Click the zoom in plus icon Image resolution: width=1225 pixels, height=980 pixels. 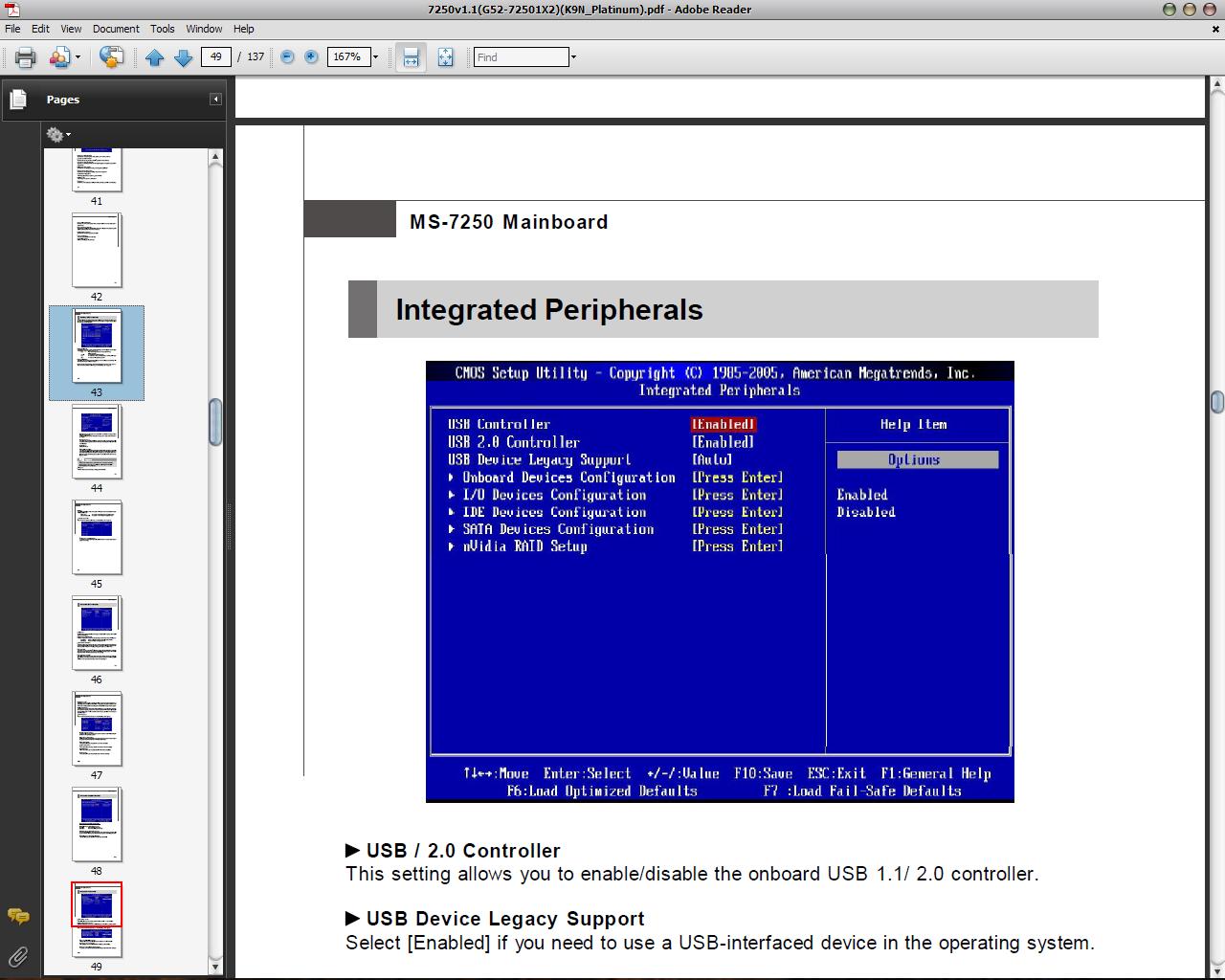click(311, 57)
